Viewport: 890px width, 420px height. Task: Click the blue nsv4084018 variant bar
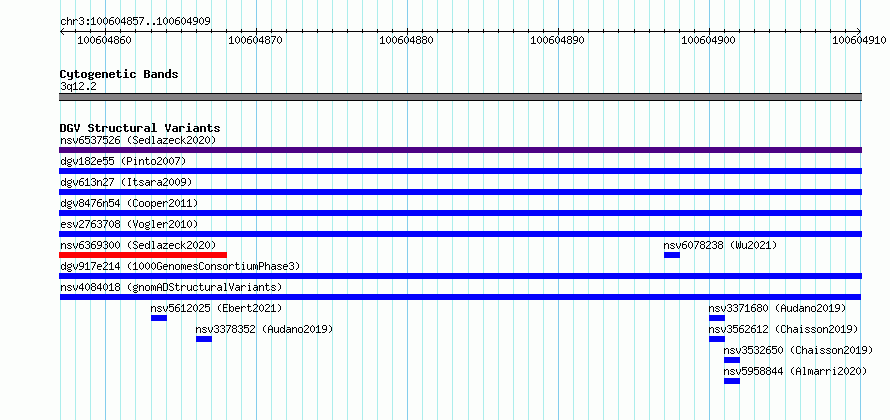(460, 297)
